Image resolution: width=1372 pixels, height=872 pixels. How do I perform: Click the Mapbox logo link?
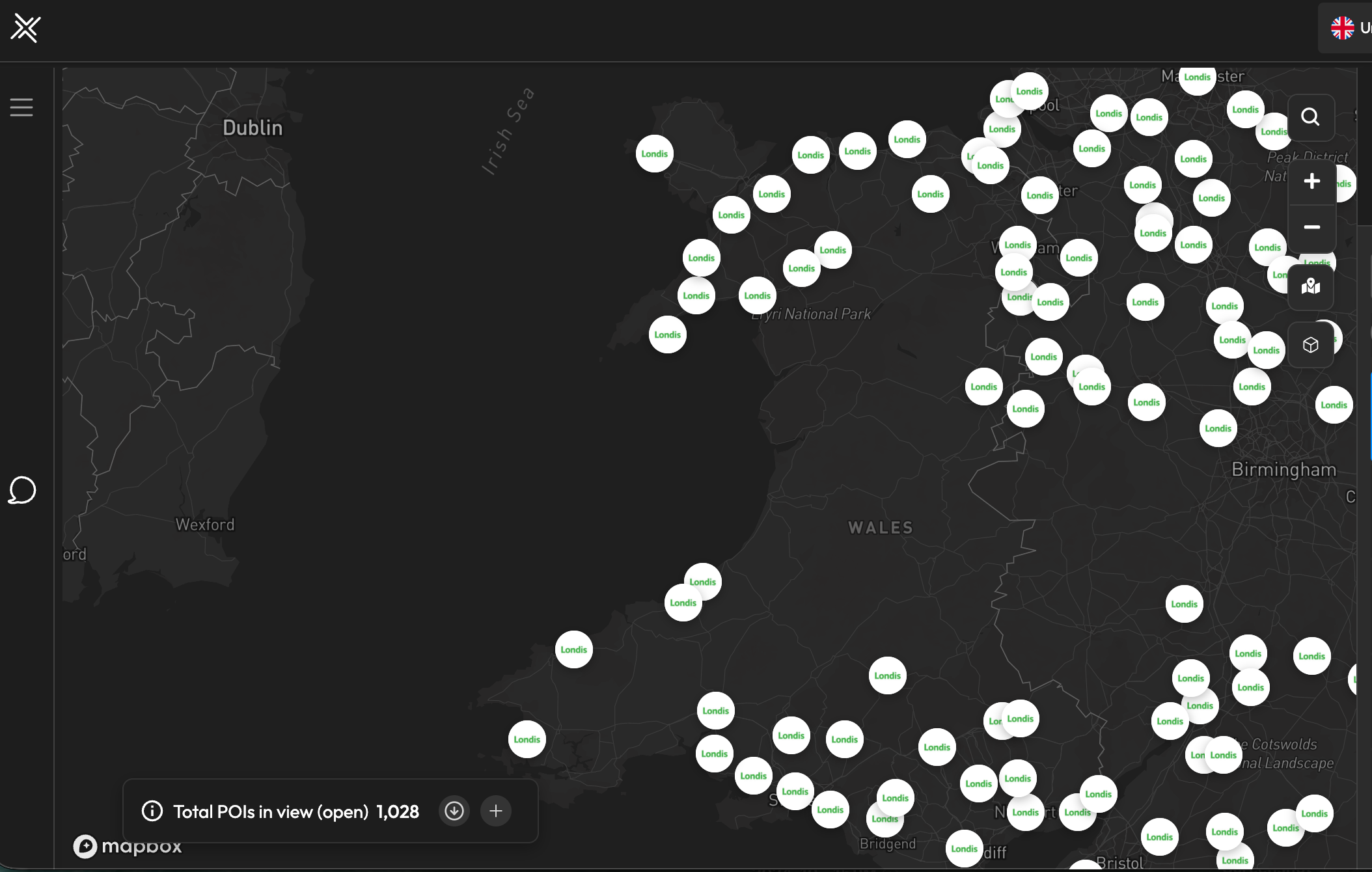coord(128,846)
